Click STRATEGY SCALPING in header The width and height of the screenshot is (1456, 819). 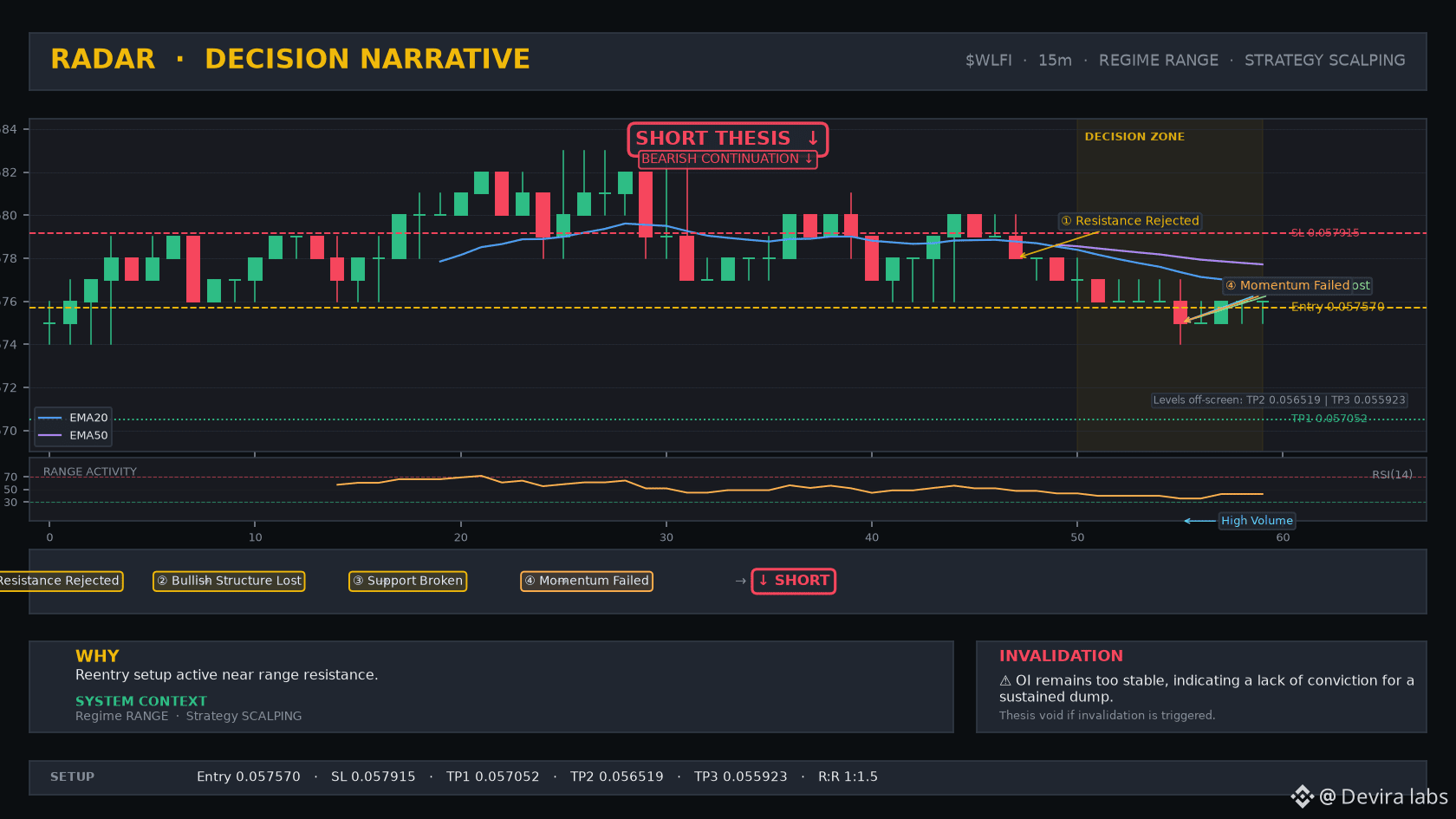(1325, 61)
